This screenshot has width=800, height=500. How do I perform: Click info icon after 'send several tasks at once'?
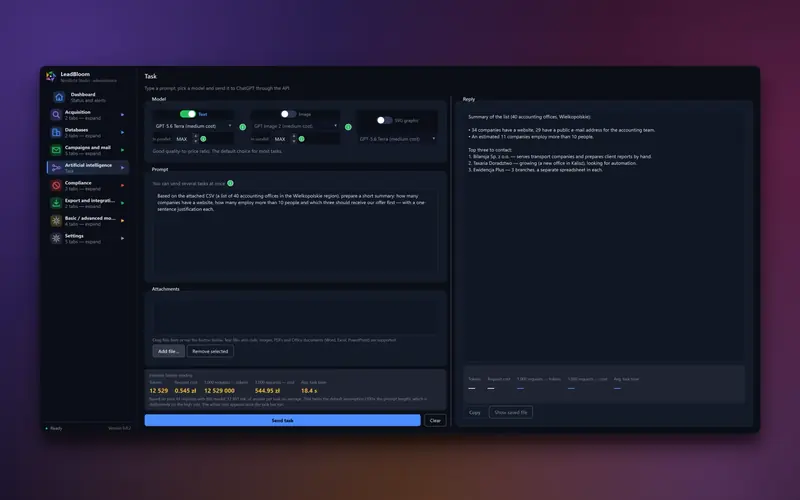click(230, 183)
